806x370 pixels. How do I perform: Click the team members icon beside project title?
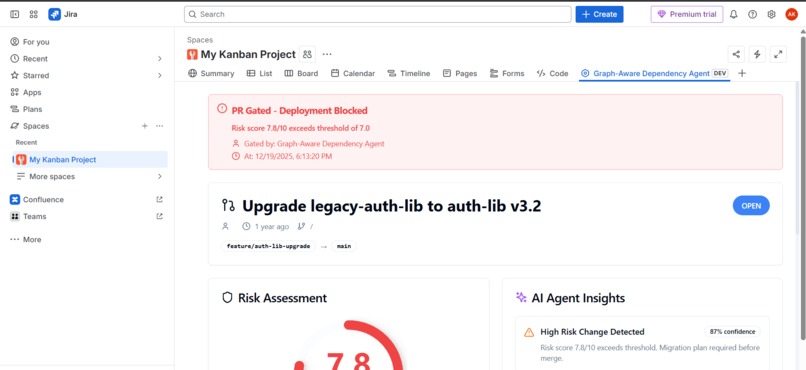click(307, 54)
